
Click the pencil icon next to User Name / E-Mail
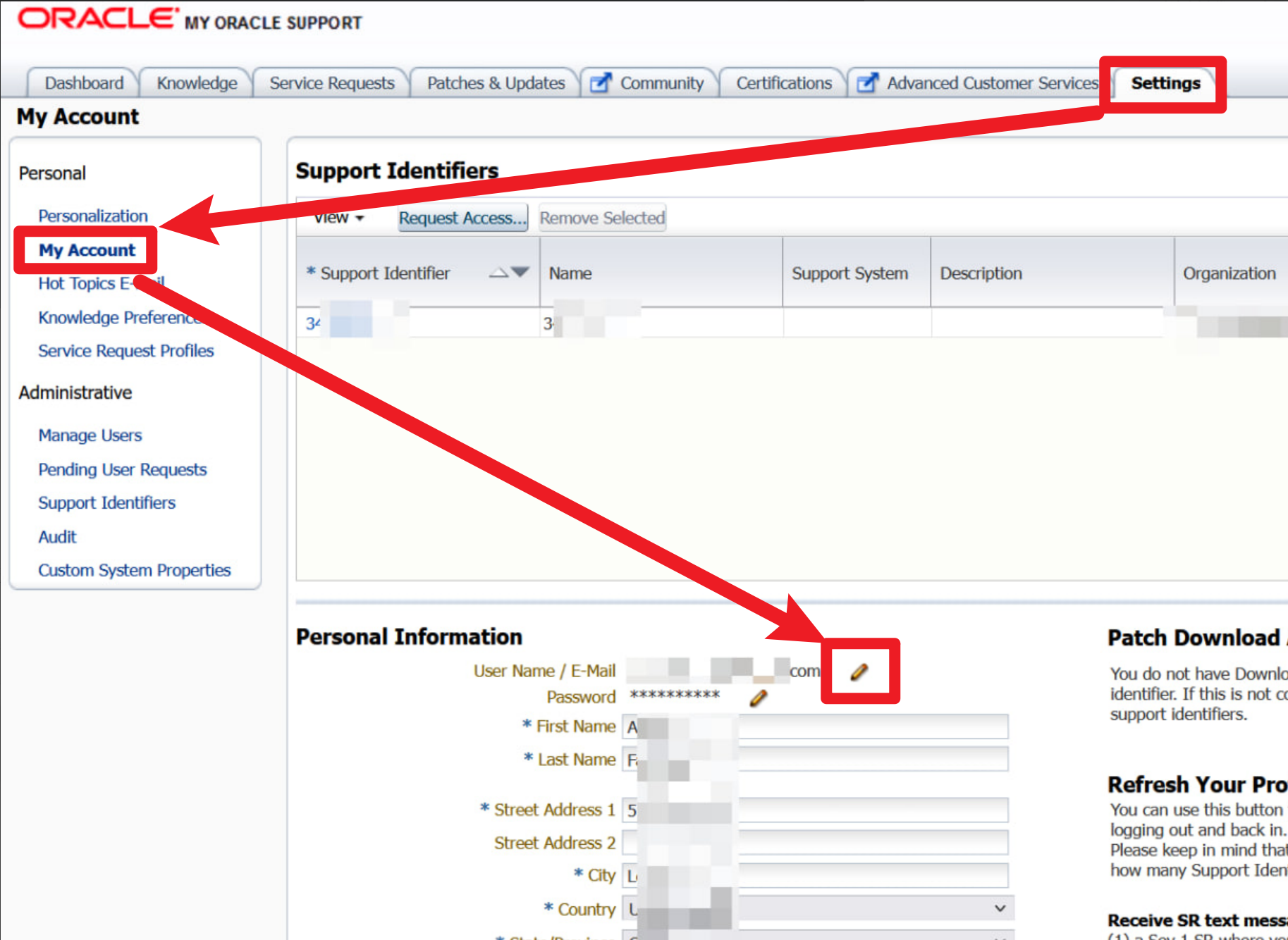(x=859, y=672)
